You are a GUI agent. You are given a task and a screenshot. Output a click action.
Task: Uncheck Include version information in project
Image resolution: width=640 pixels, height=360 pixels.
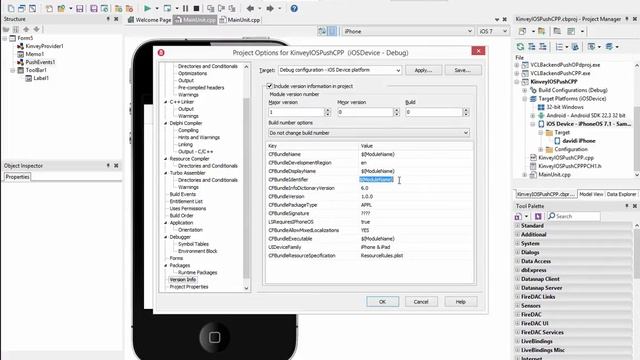(269, 86)
